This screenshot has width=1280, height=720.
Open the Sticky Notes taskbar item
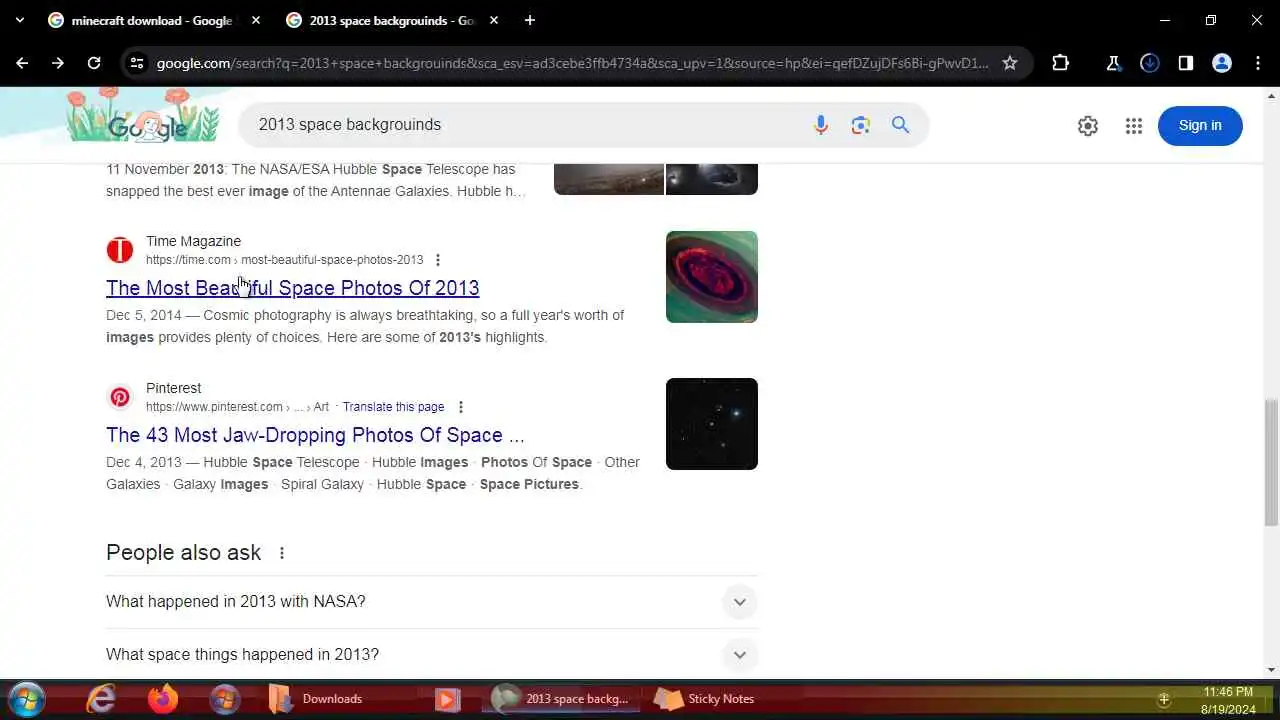pyautogui.click(x=704, y=699)
